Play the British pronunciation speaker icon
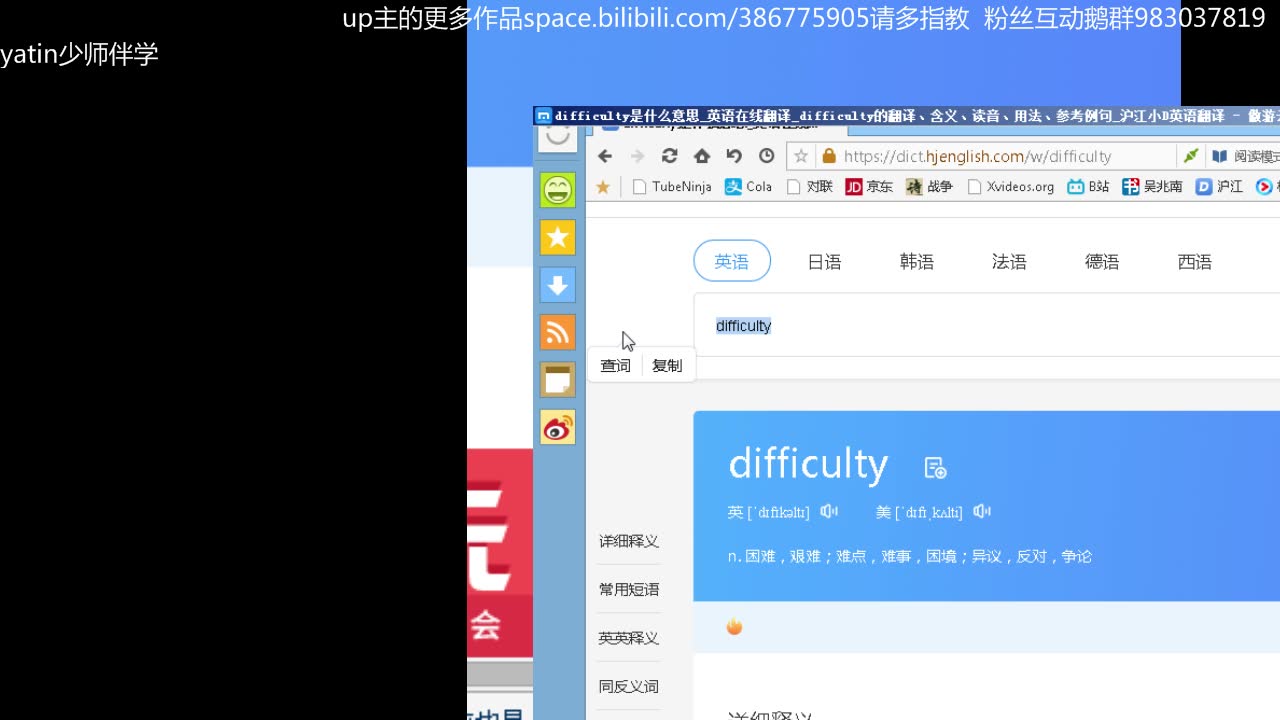The width and height of the screenshot is (1280, 720). click(x=829, y=512)
